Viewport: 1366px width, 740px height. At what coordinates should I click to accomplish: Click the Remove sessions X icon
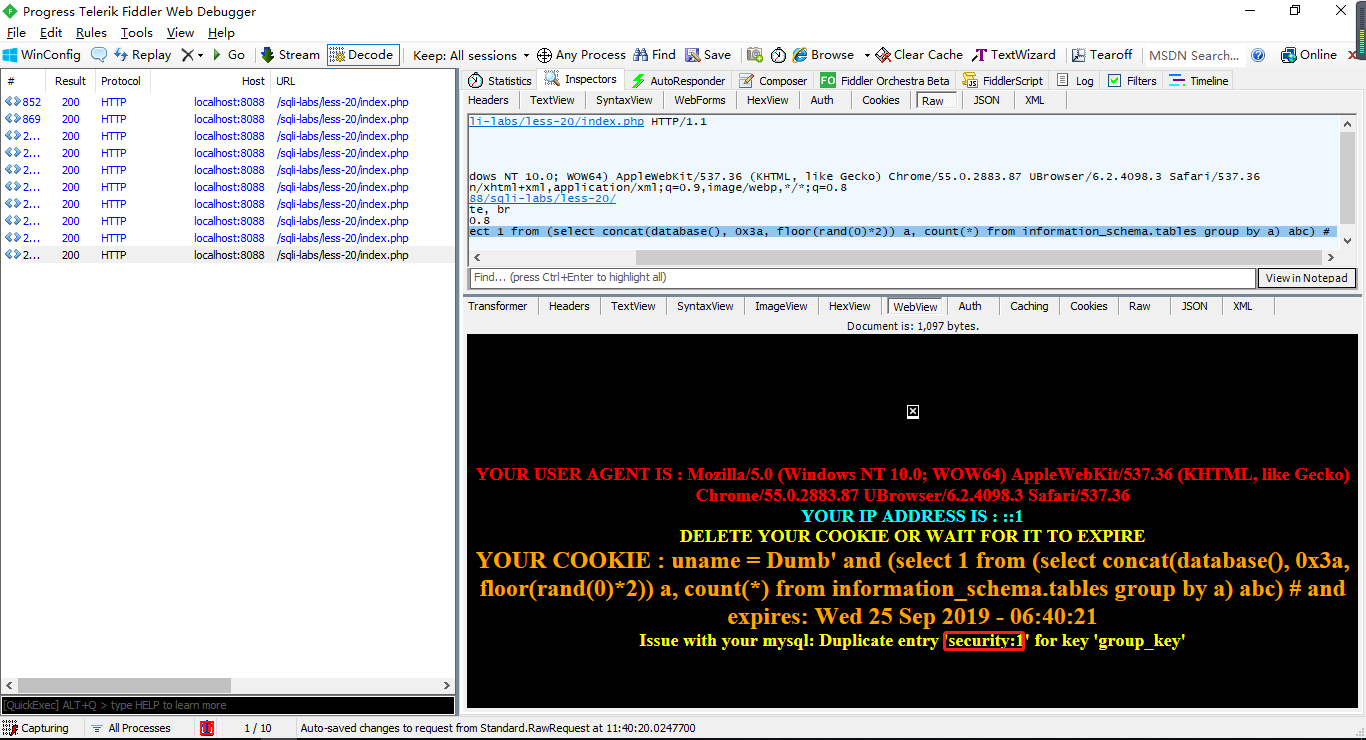pos(187,55)
